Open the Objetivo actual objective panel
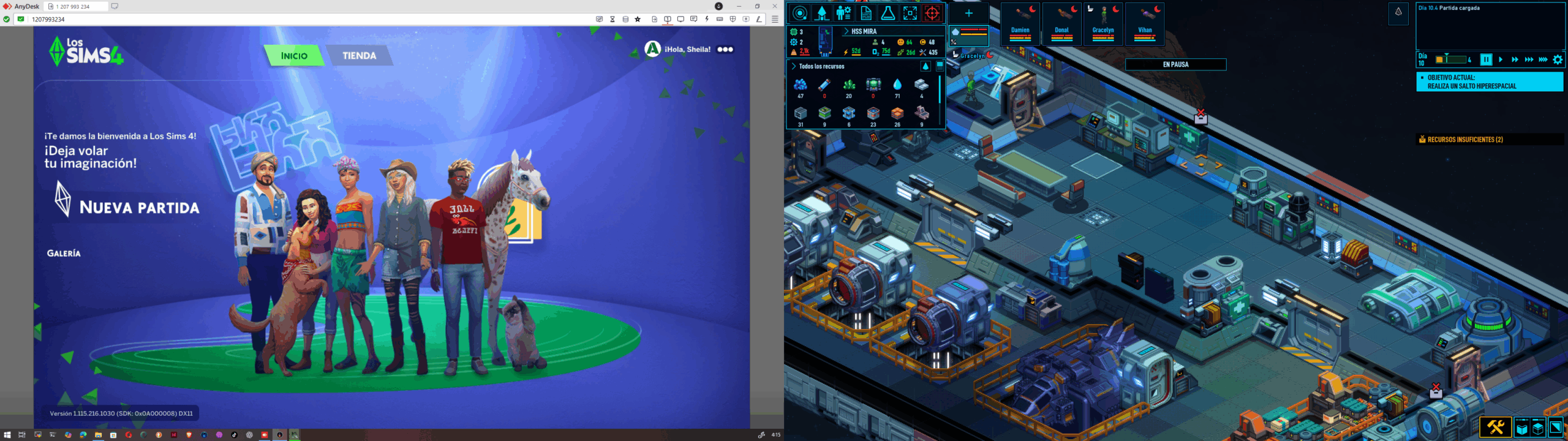 [1490, 81]
